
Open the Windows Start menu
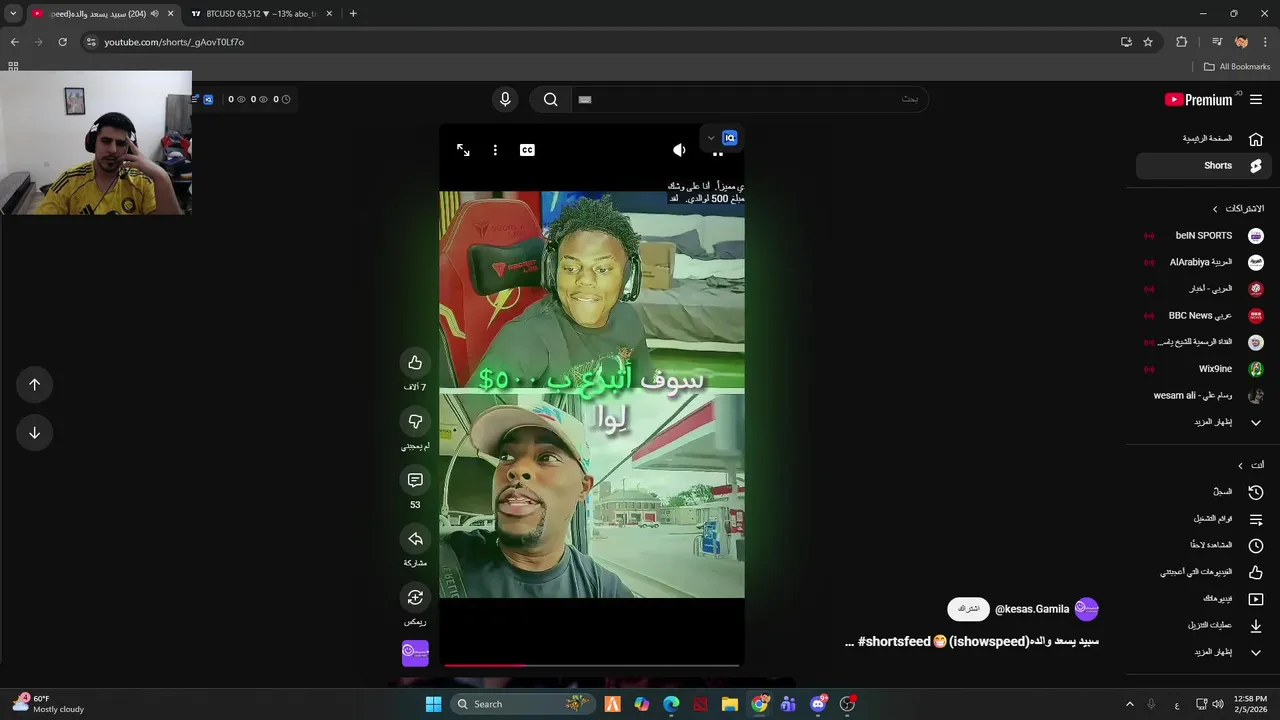coord(433,704)
